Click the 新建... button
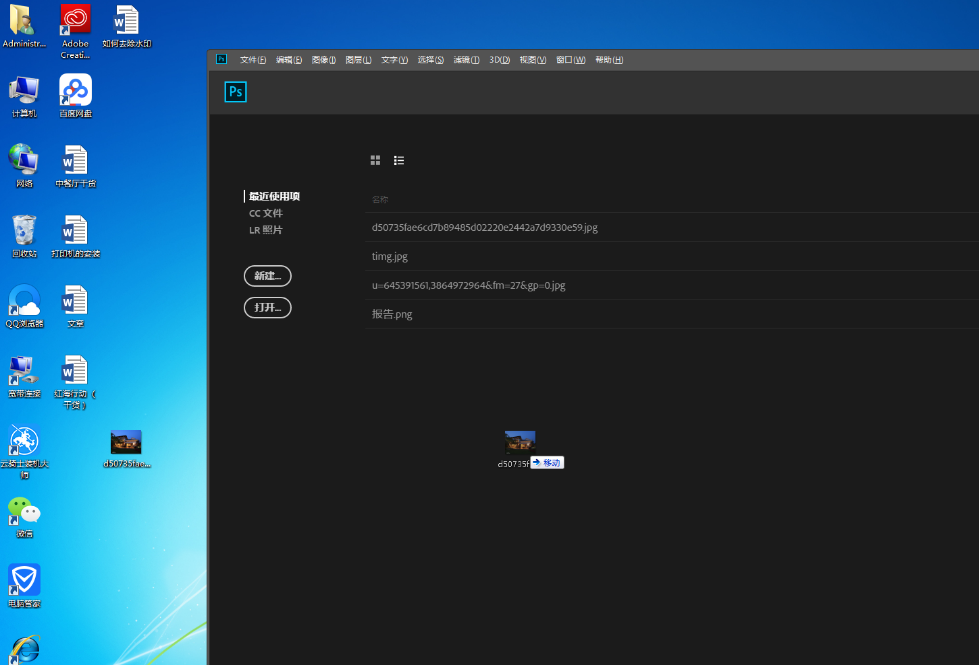The image size is (979, 665). point(268,276)
